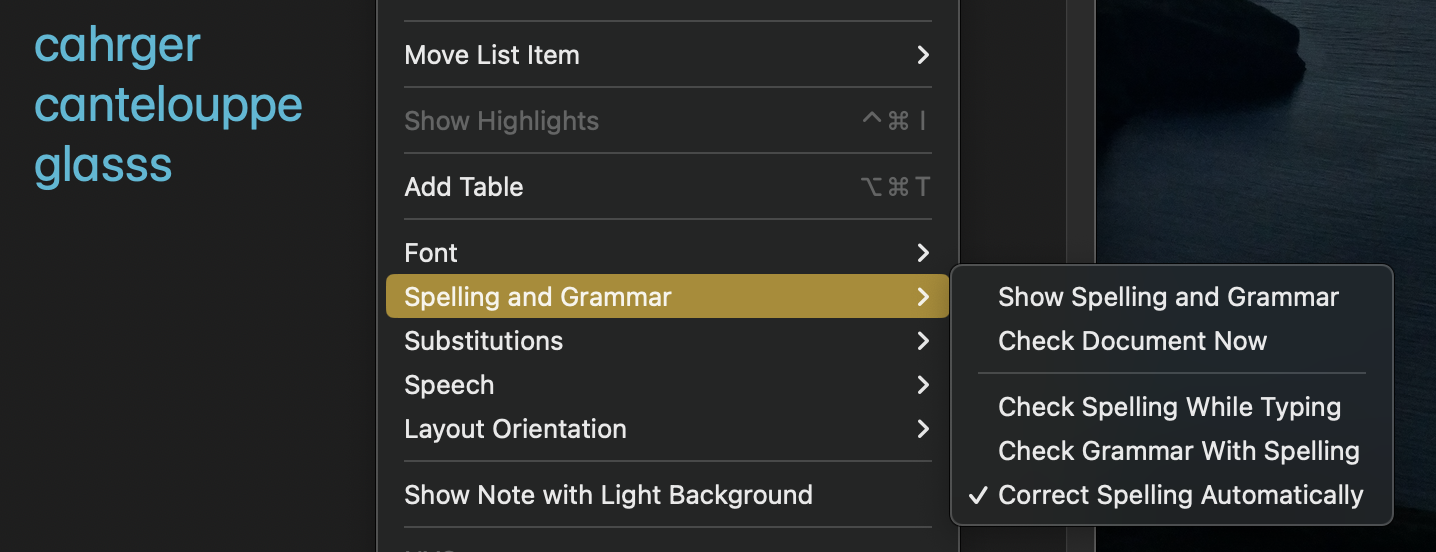The height and width of the screenshot is (552, 1436).
Task: Run Check Document Now
Action: coord(1132,341)
